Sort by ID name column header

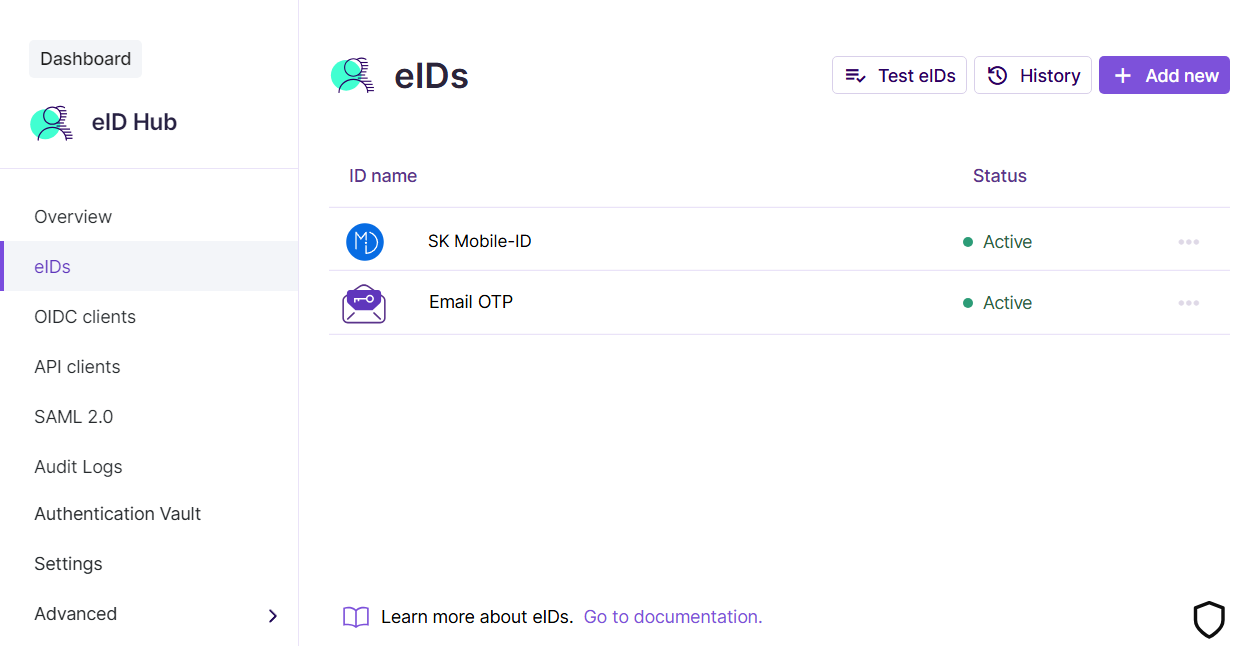(383, 176)
